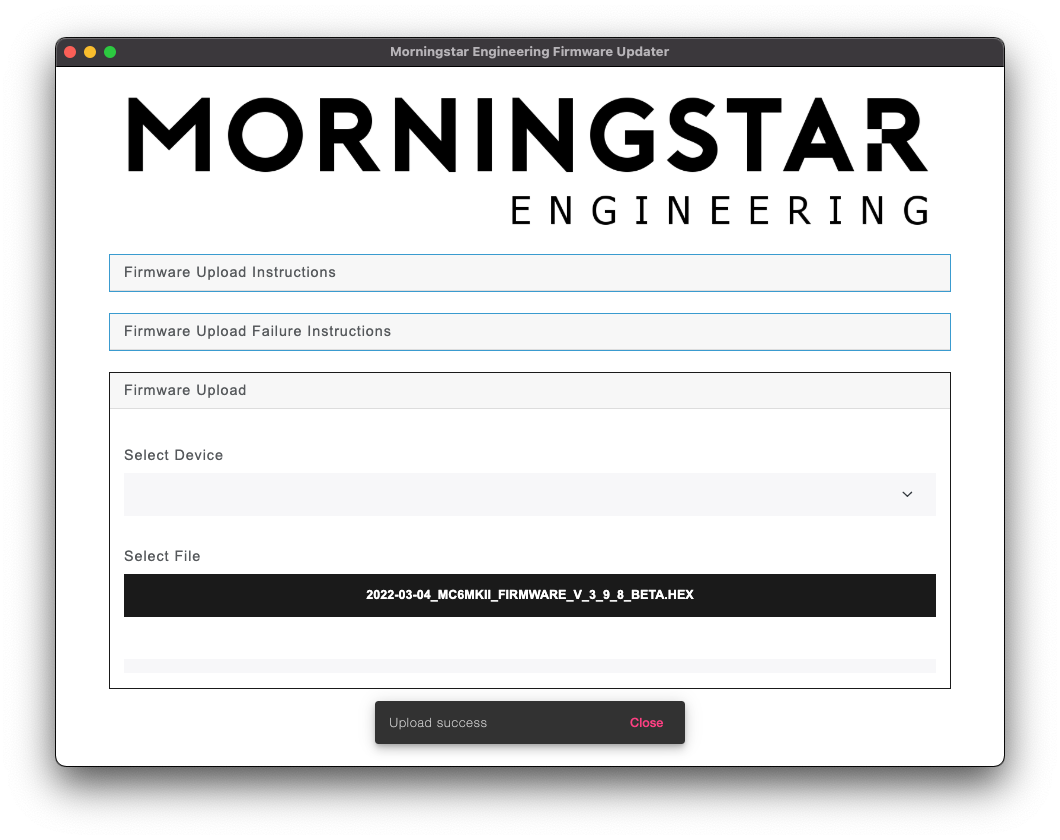
Task: Click the MORNINGSTAR logo wordmark
Action: [x=527, y=135]
